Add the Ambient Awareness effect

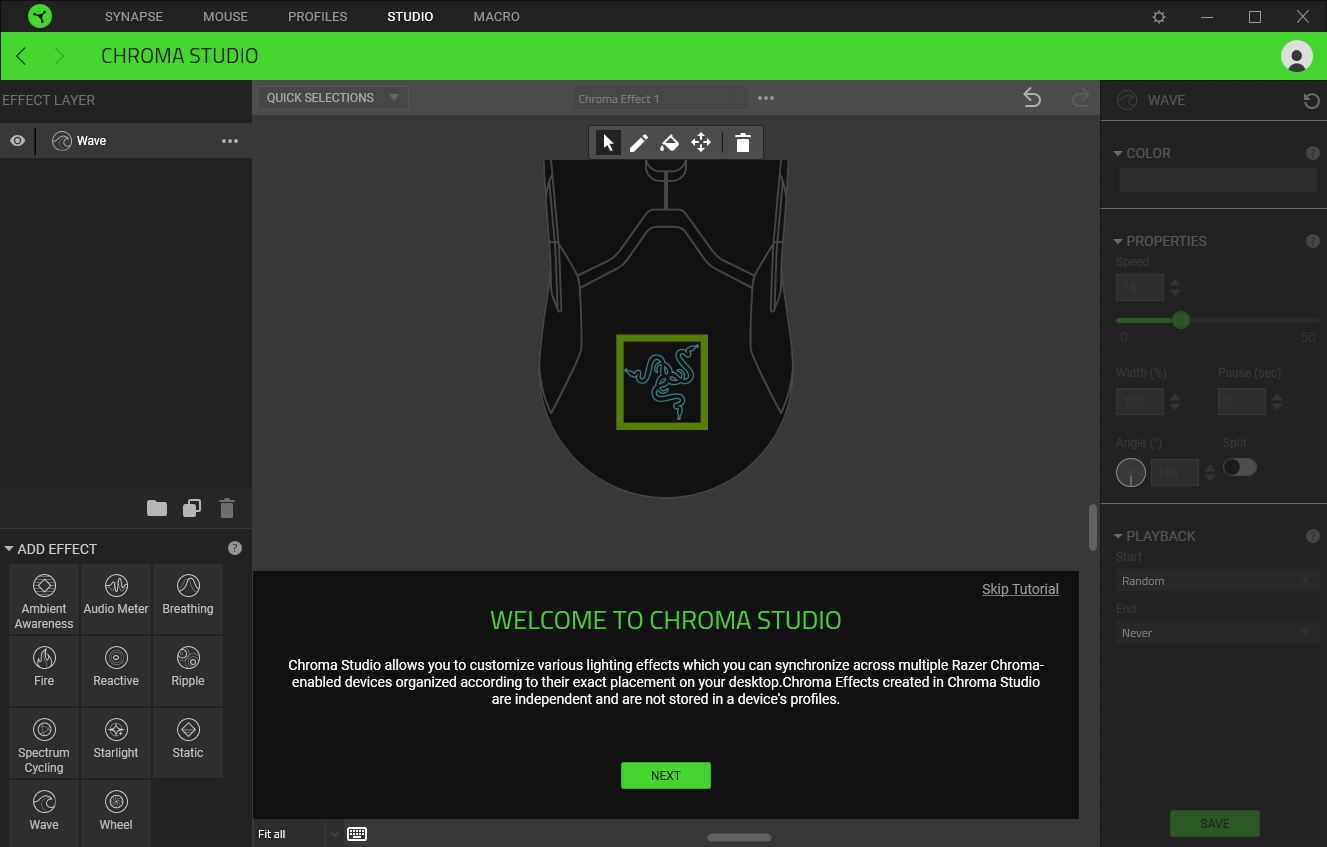point(44,599)
